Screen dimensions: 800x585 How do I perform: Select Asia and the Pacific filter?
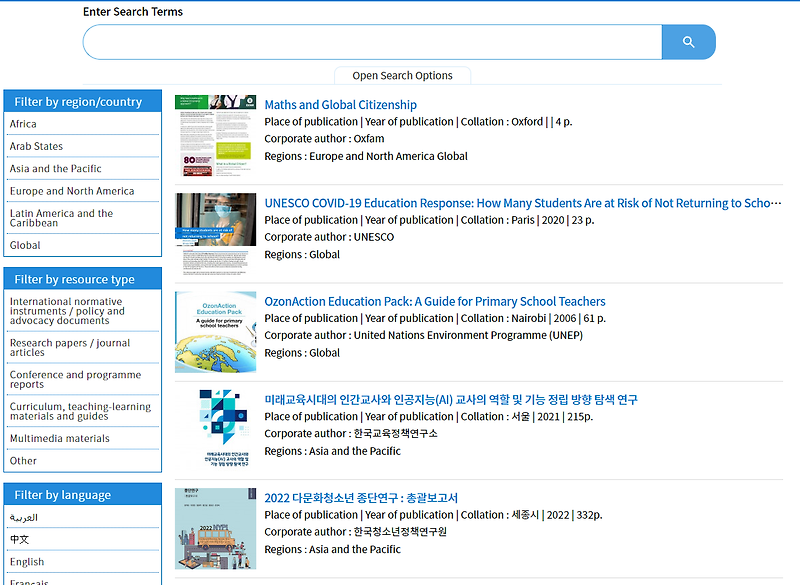(83, 169)
